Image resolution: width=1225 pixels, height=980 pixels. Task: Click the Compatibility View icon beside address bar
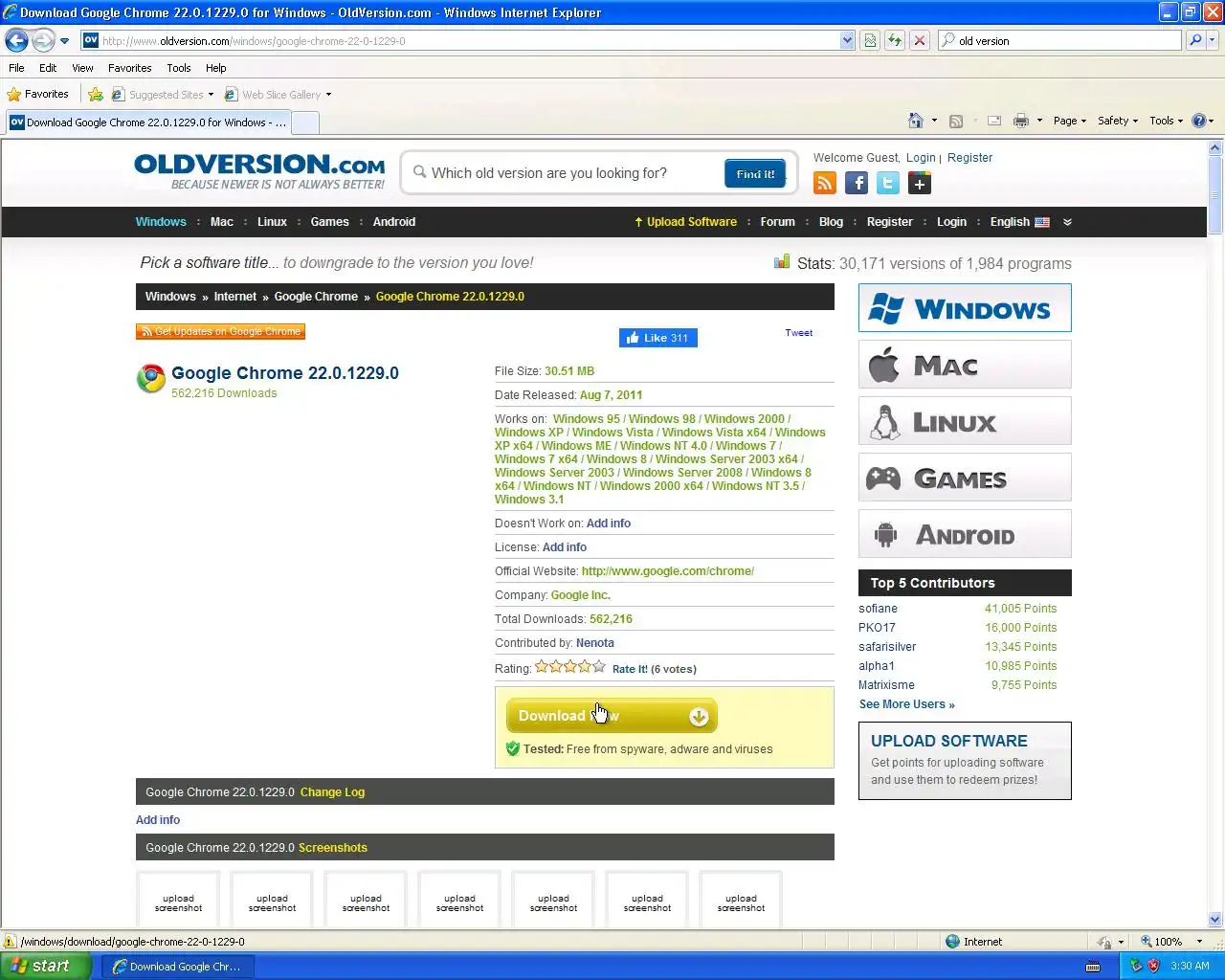point(870,40)
